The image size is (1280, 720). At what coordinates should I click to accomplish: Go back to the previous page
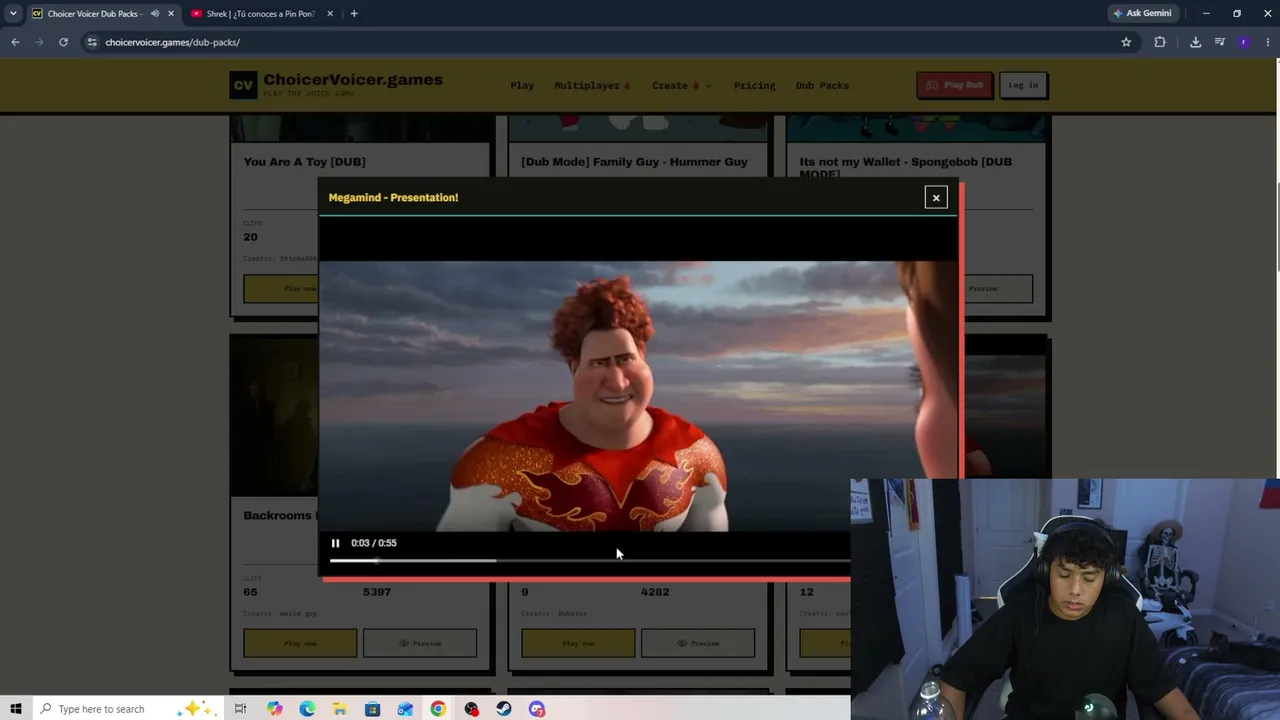tap(15, 42)
